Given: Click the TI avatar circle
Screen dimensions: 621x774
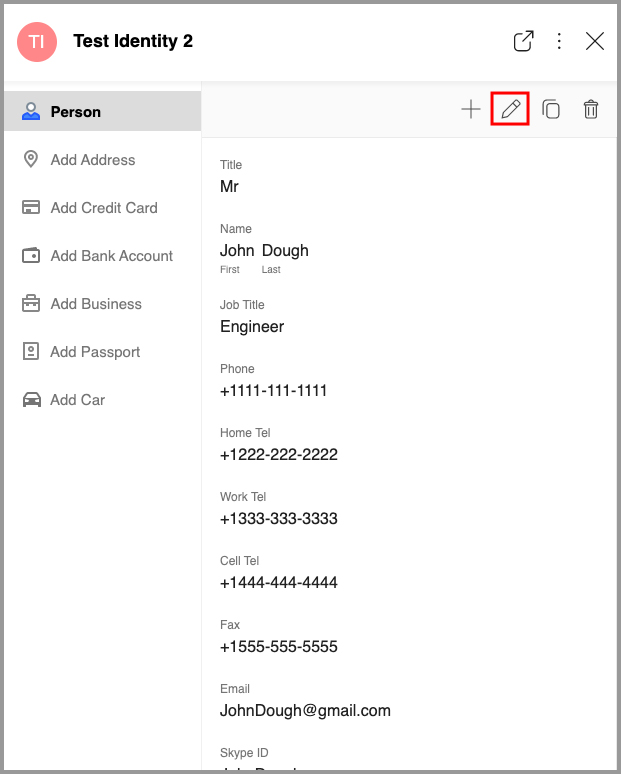Looking at the screenshot, I should coord(37,41).
